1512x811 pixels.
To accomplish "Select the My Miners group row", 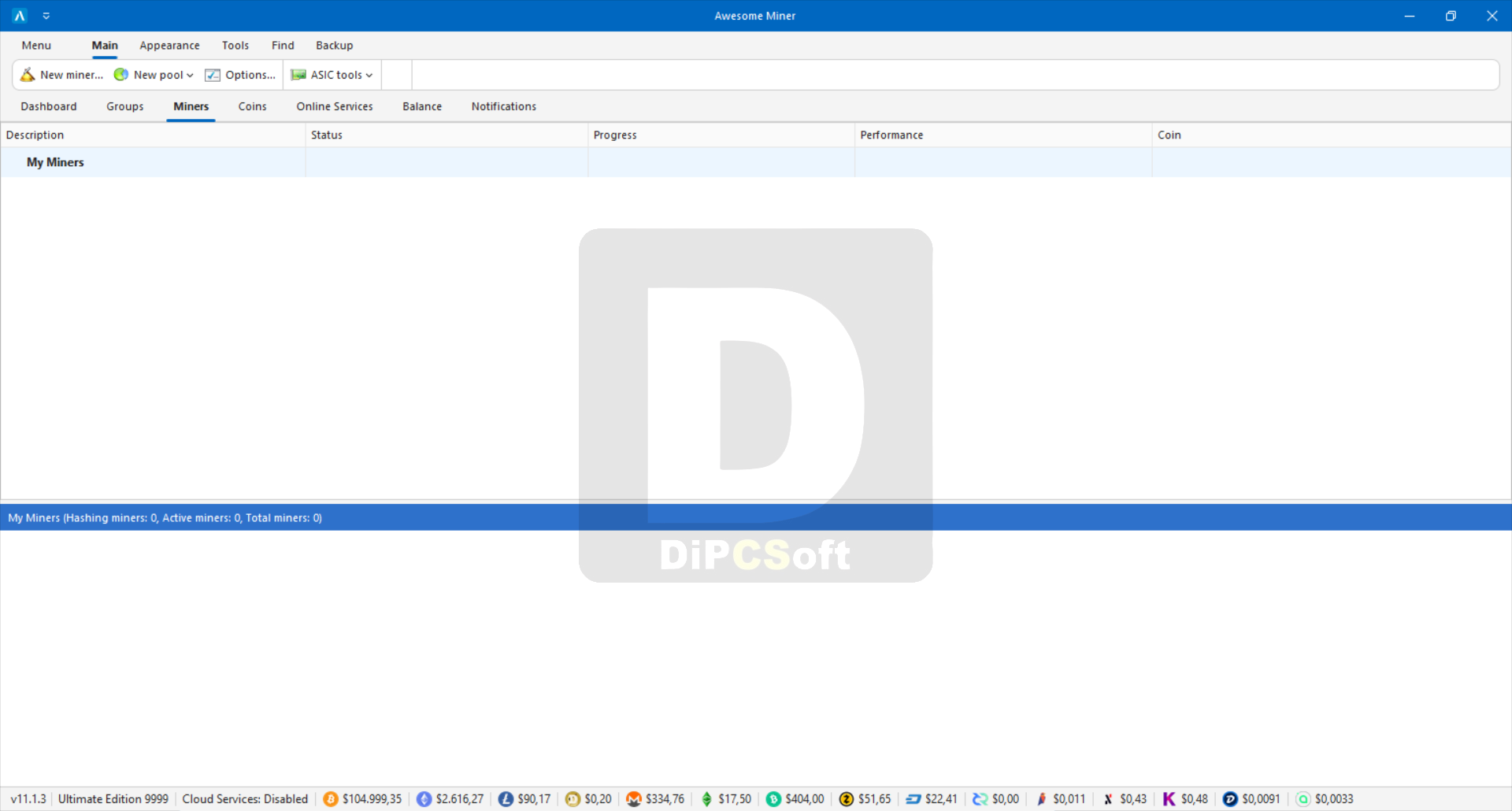I will click(x=755, y=162).
